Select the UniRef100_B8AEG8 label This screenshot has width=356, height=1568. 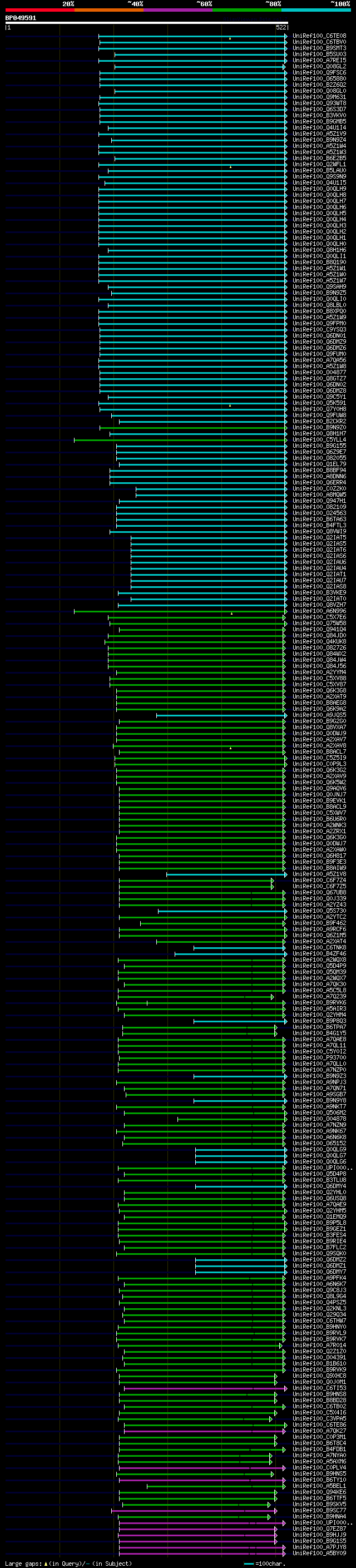tap(319, 703)
